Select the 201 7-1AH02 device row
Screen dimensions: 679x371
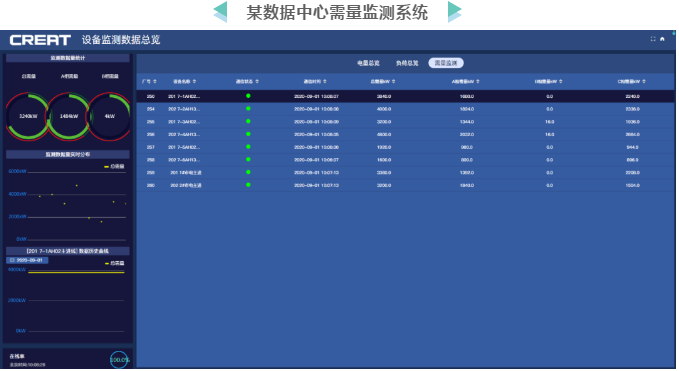pos(405,96)
